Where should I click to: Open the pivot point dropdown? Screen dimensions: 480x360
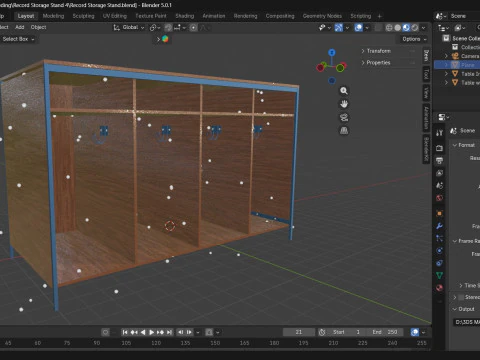coord(155,27)
